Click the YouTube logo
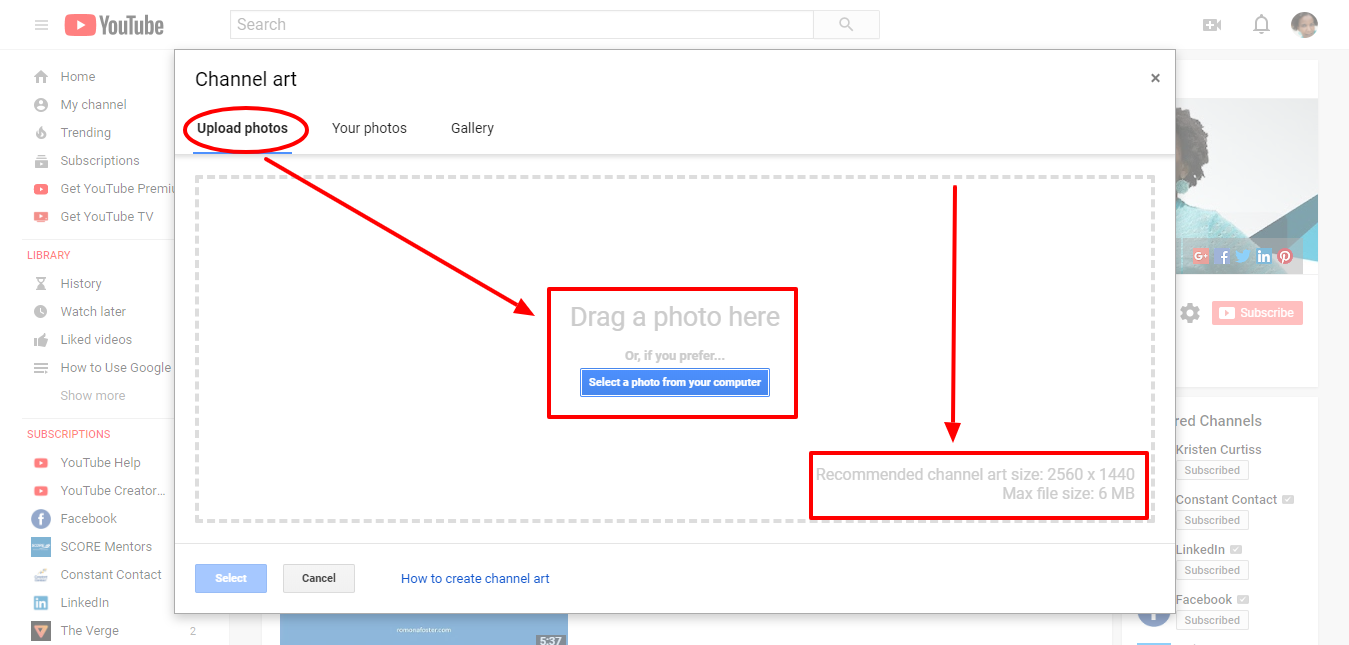Image resolution: width=1349 pixels, height=645 pixels. click(x=114, y=25)
